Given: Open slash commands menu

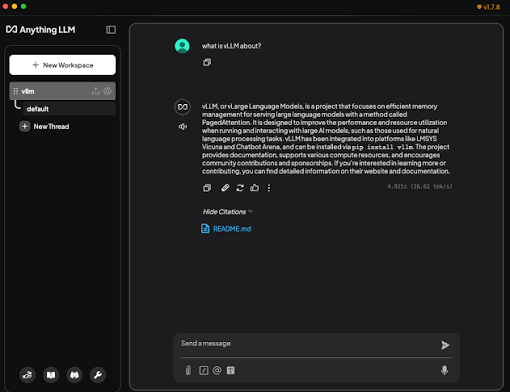Looking at the screenshot, I should click(x=204, y=370).
